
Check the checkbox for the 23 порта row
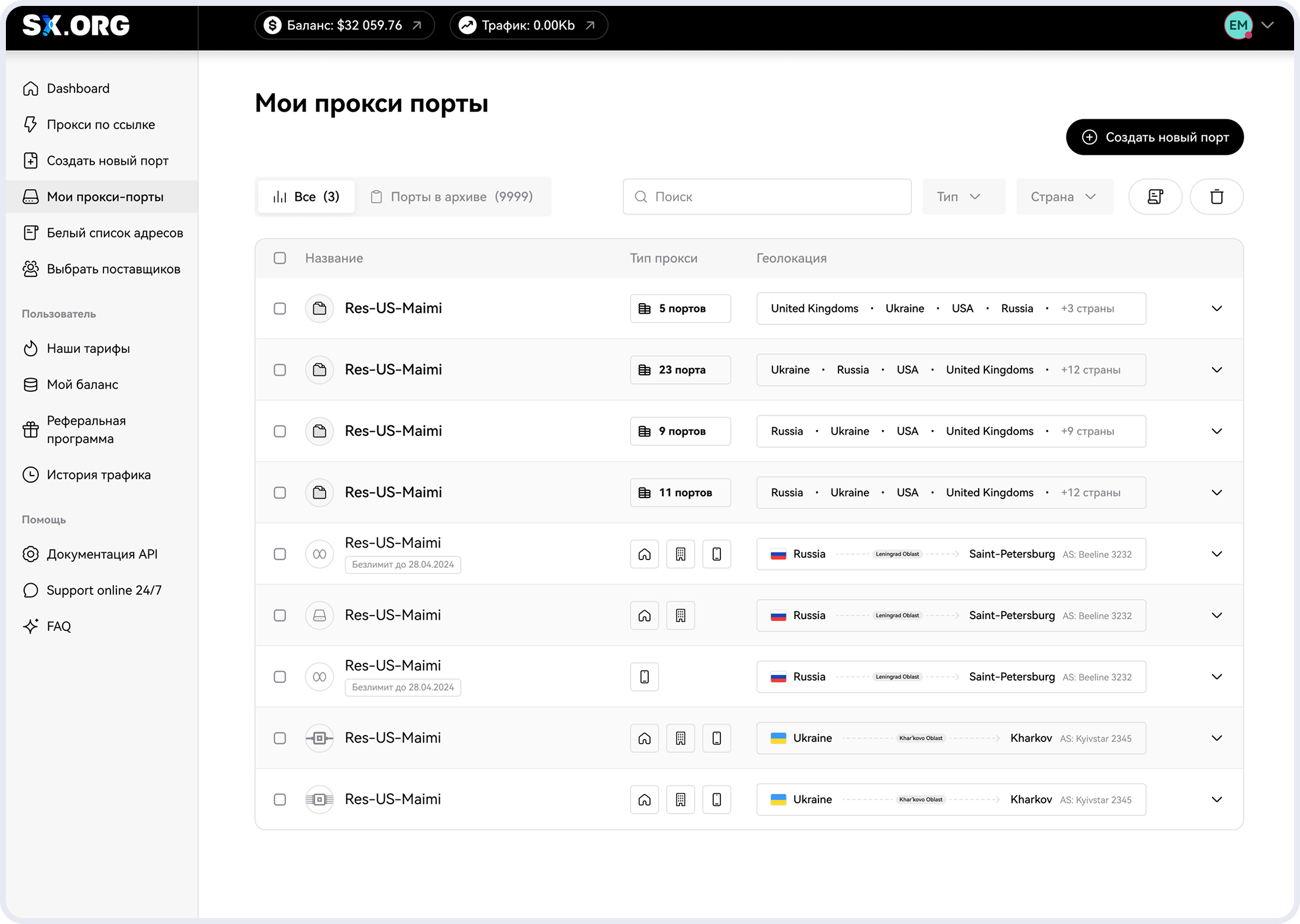point(280,370)
